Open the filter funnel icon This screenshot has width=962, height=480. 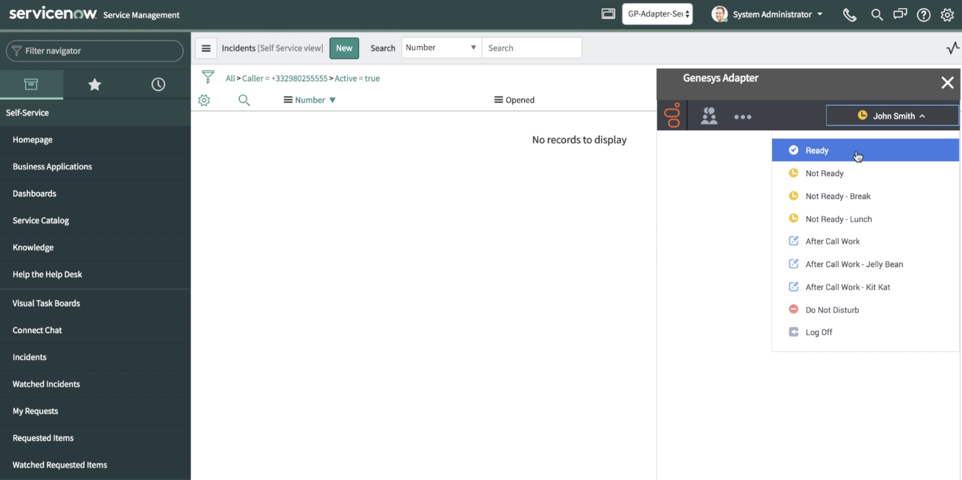(208, 77)
